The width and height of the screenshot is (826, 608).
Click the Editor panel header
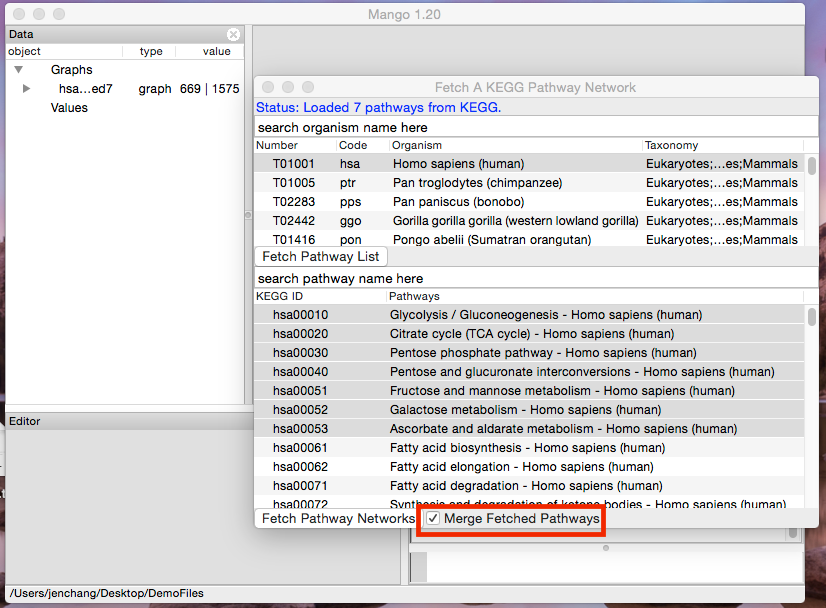(x=129, y=421)
